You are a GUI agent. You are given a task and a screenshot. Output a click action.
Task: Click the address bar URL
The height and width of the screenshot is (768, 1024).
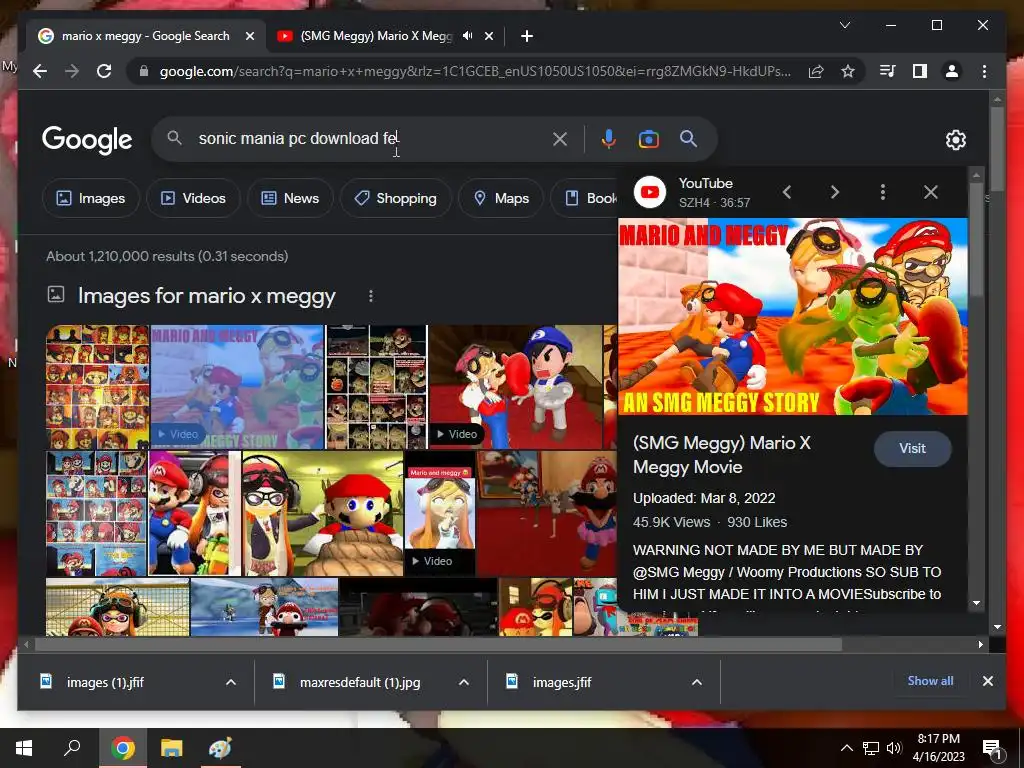475,71
